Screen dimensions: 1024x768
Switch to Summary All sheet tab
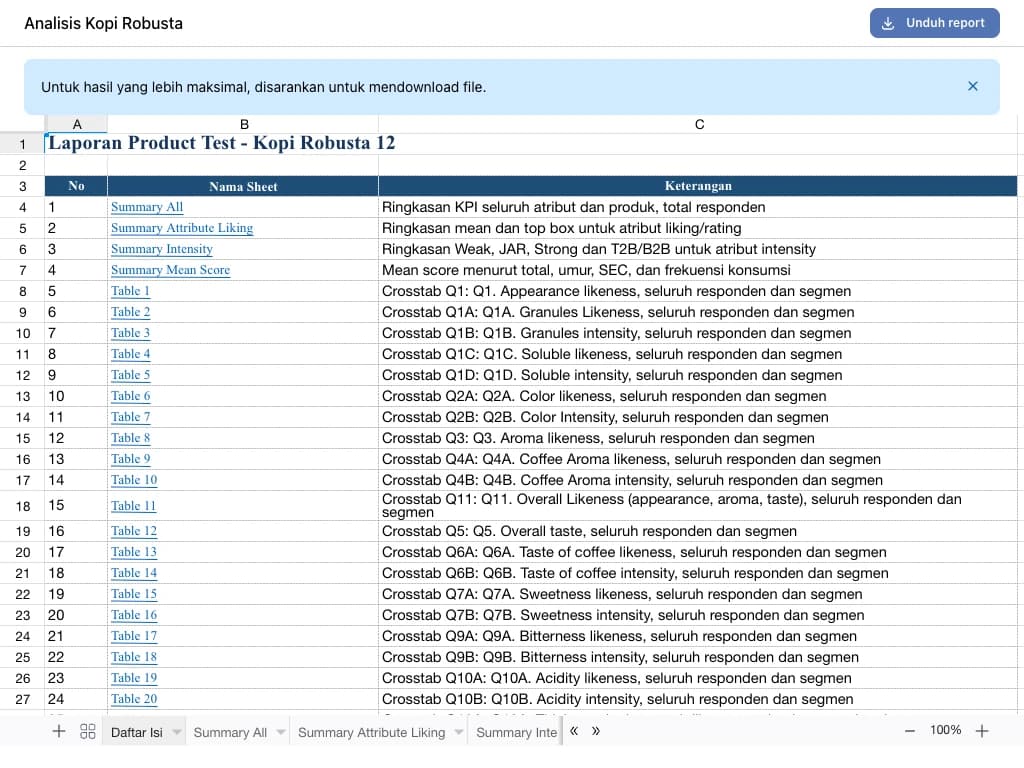(230, 732)
